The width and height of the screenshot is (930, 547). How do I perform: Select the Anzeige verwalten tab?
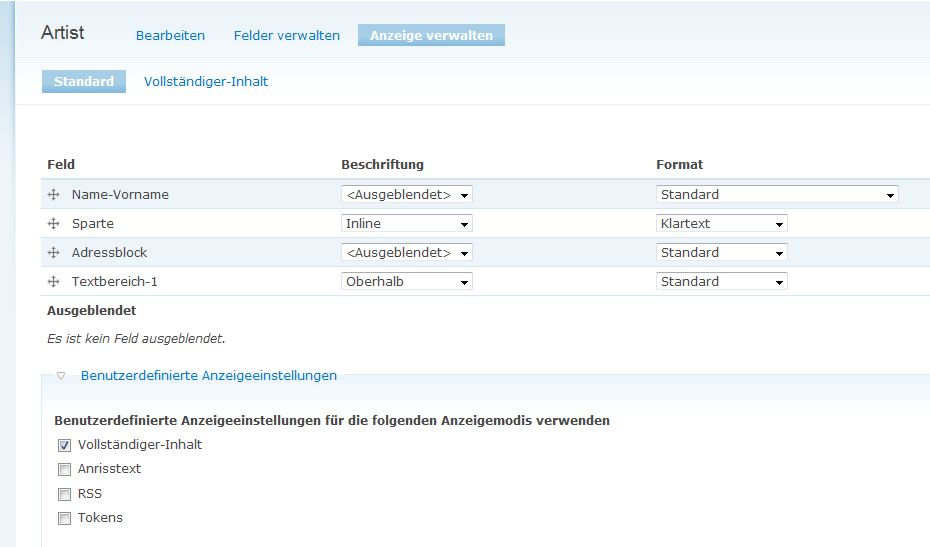(431, 35)
